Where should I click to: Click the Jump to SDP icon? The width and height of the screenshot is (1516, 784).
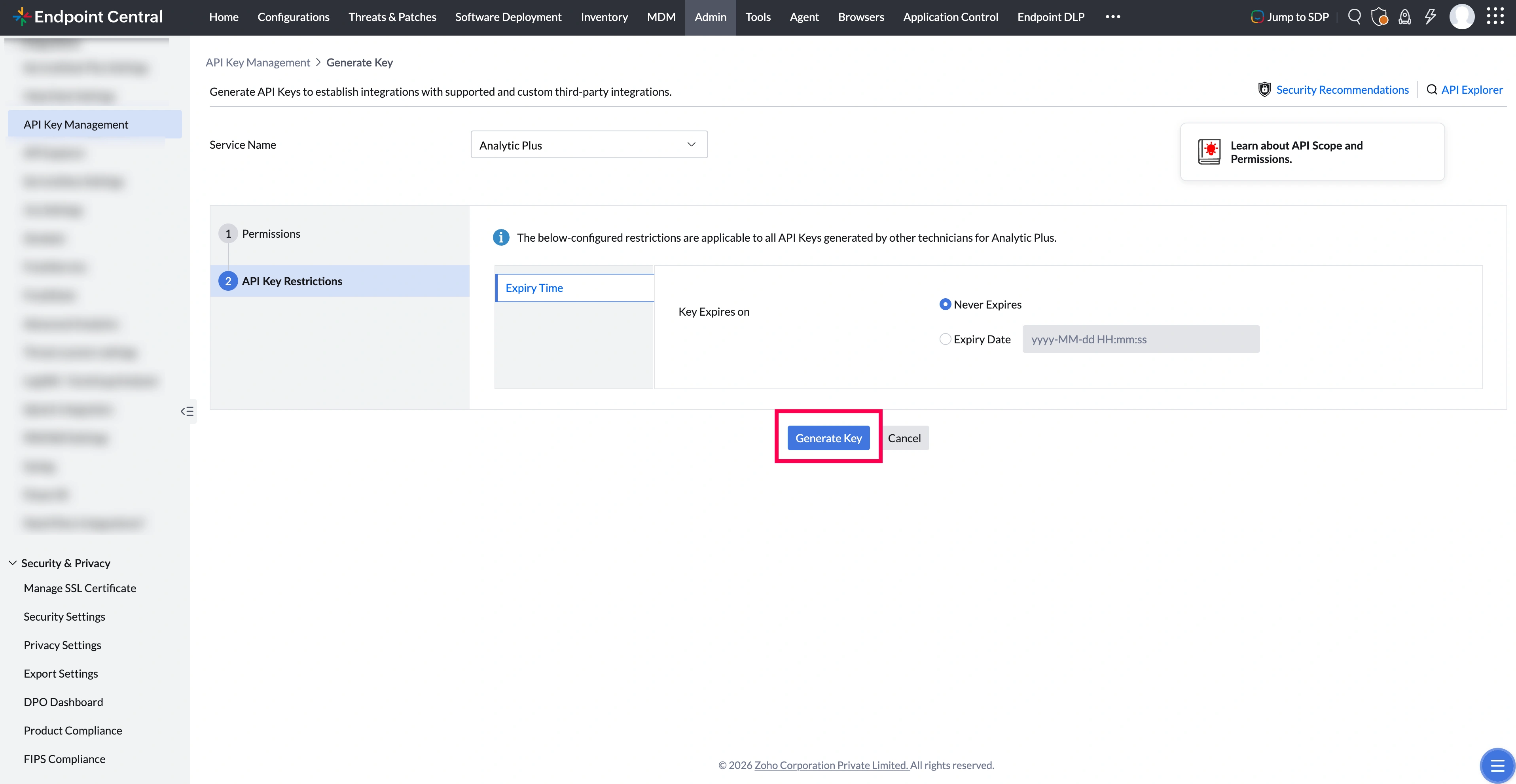click(1257, 17)
